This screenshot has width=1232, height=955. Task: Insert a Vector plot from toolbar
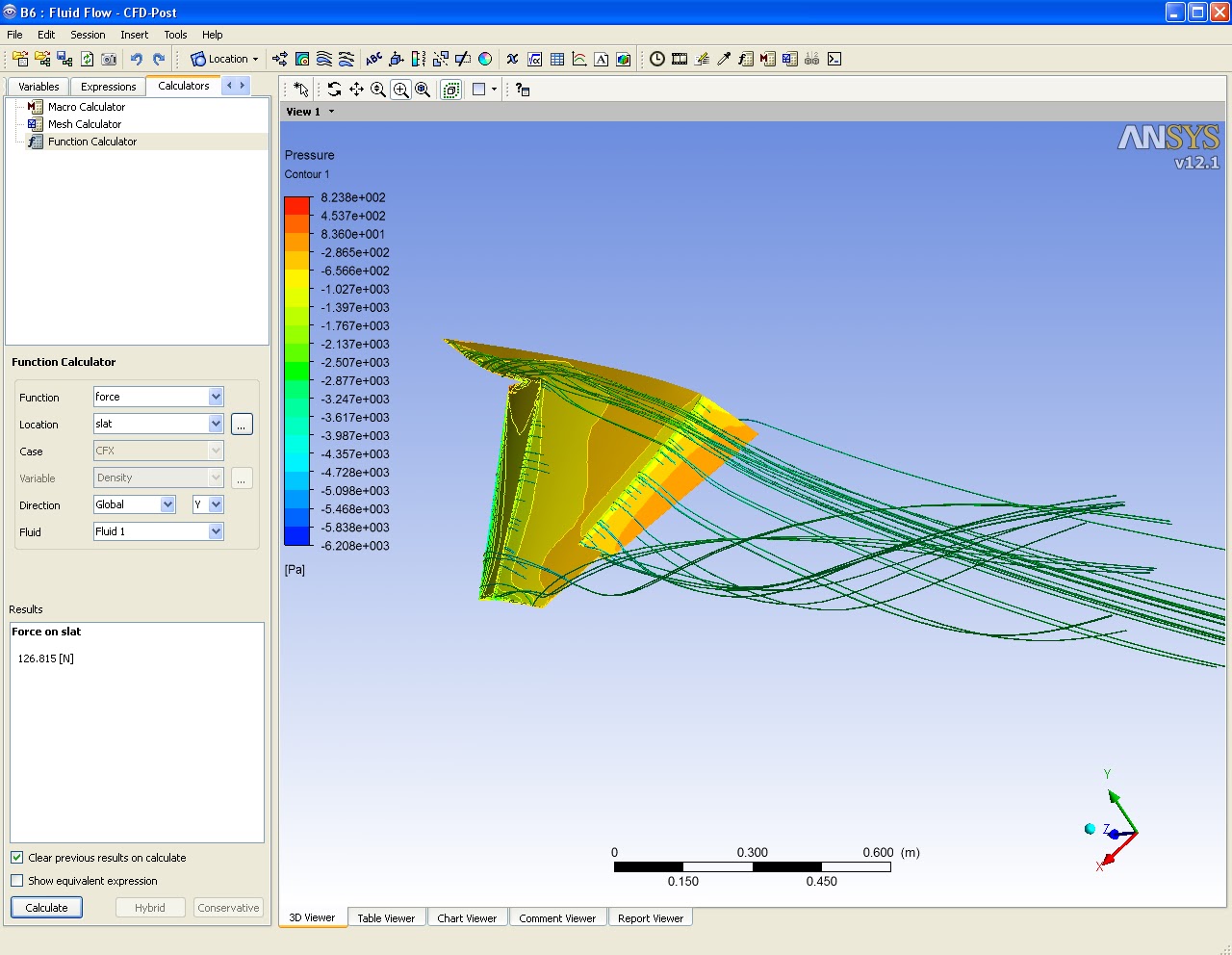[x=280, y=59]
